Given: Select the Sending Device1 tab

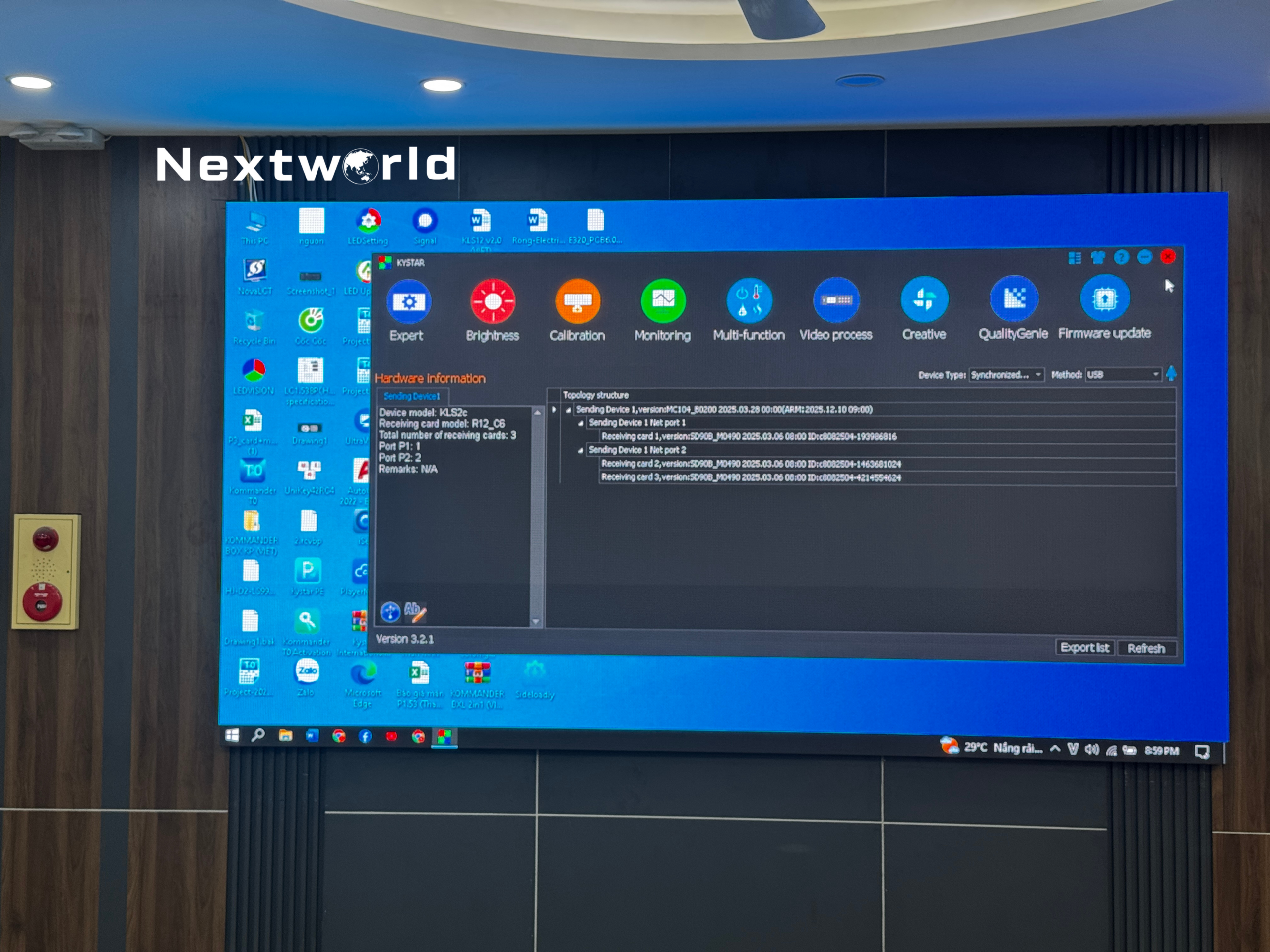Looking at the screenshot, I should pyautogui.click(x=412, y=396).
